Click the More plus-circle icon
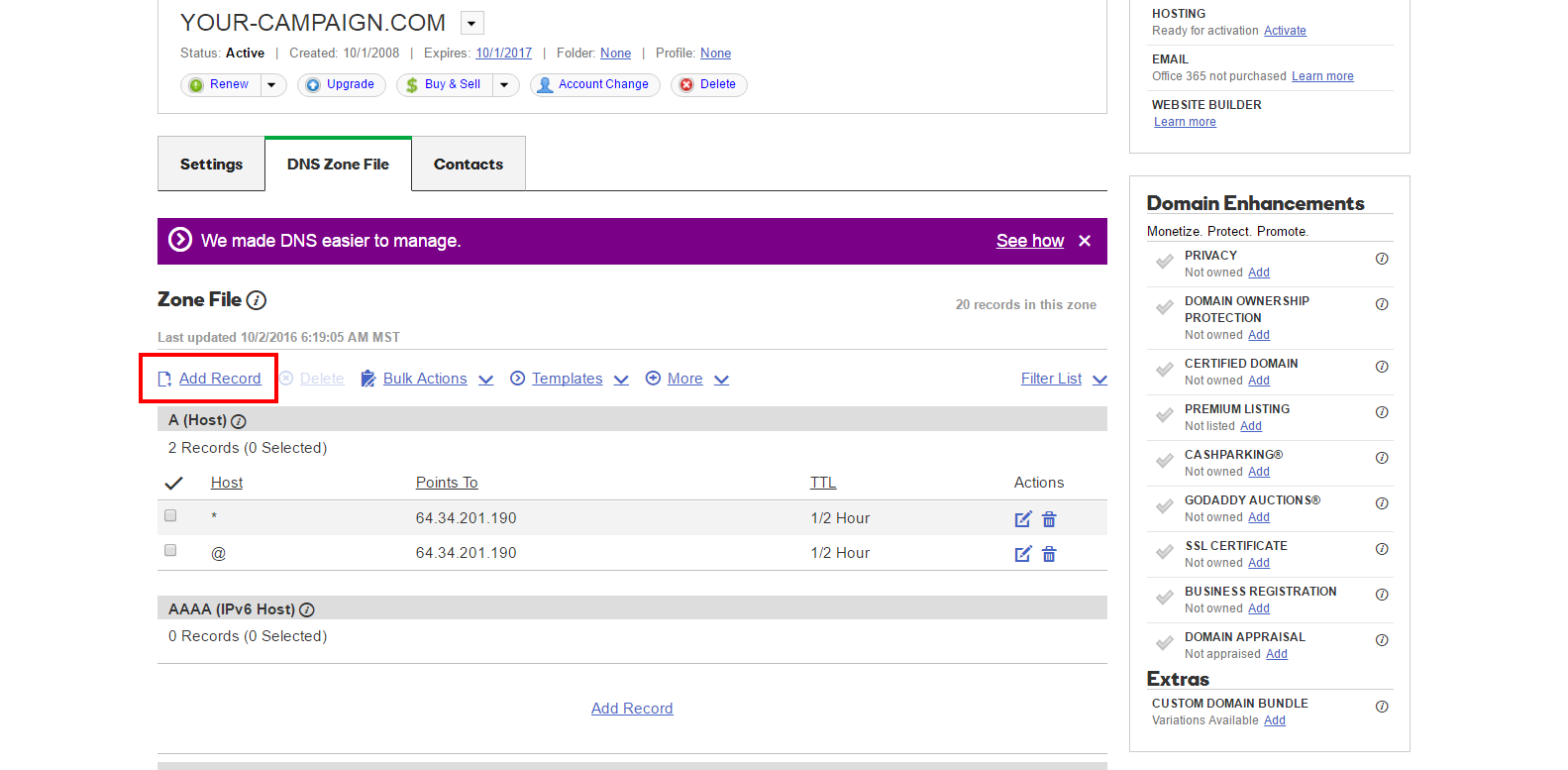1568x770 pixels. click(653, 378)
